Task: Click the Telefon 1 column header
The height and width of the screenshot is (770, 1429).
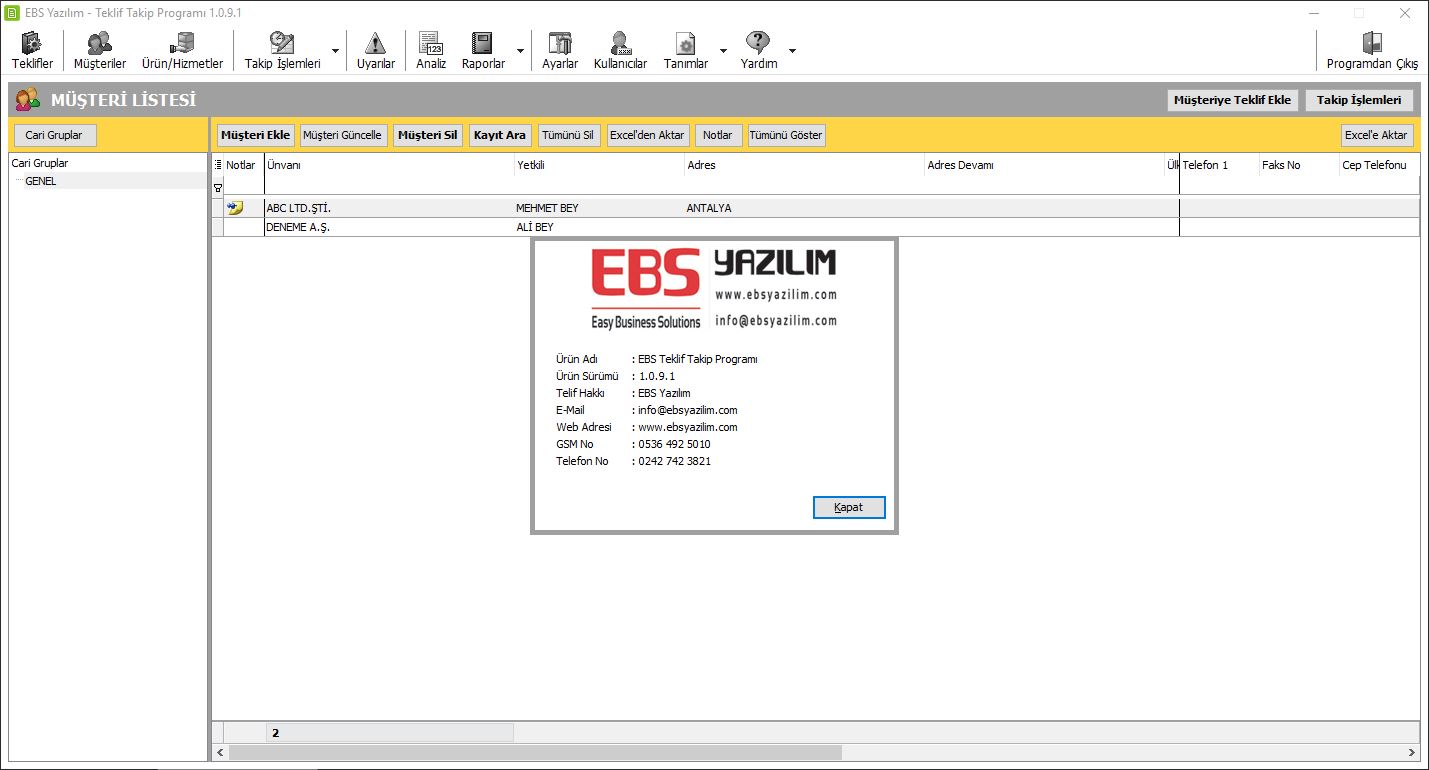Action: 1220,165
